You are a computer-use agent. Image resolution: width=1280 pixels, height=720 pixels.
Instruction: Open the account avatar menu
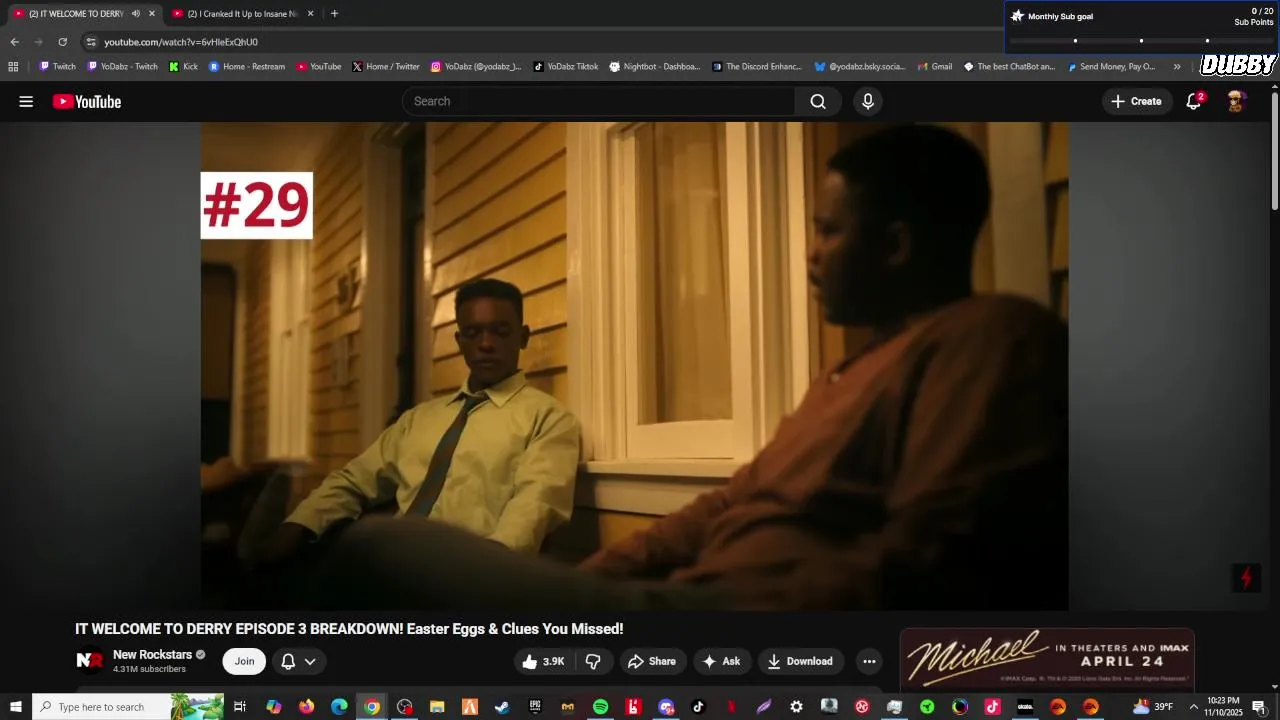[1236, 101]
